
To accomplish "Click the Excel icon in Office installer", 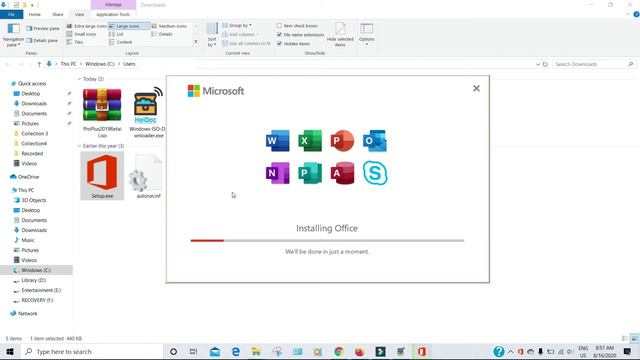I will (x=310, y=141).
